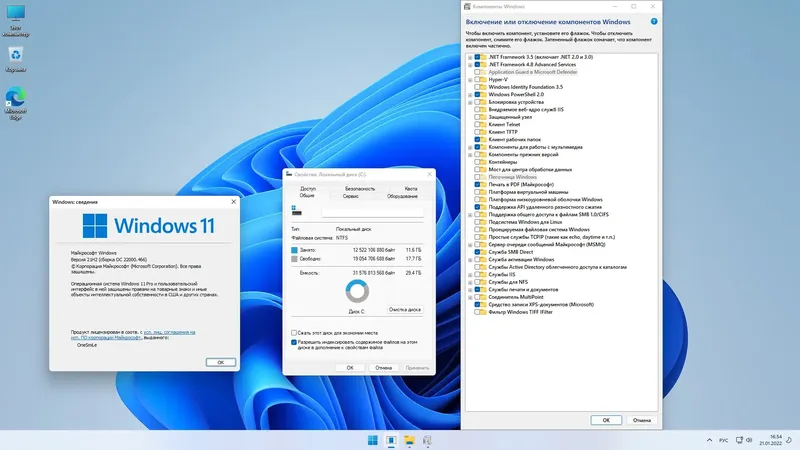Screen dimensions: 800x450
Task: Open the This PC desktop icon
Action: pos(16,20)
